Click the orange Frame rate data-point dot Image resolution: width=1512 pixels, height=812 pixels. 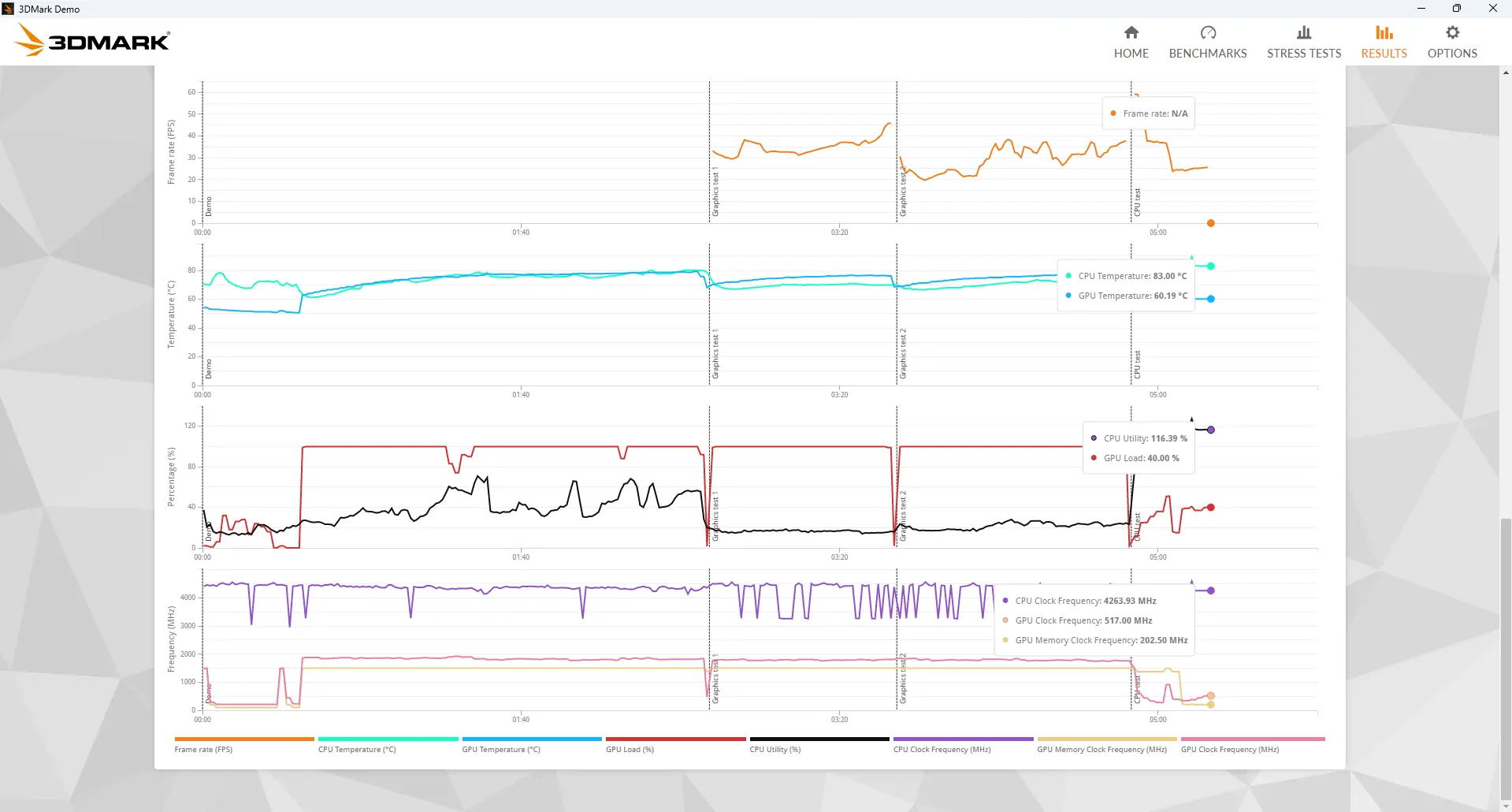pos(1211,223)
